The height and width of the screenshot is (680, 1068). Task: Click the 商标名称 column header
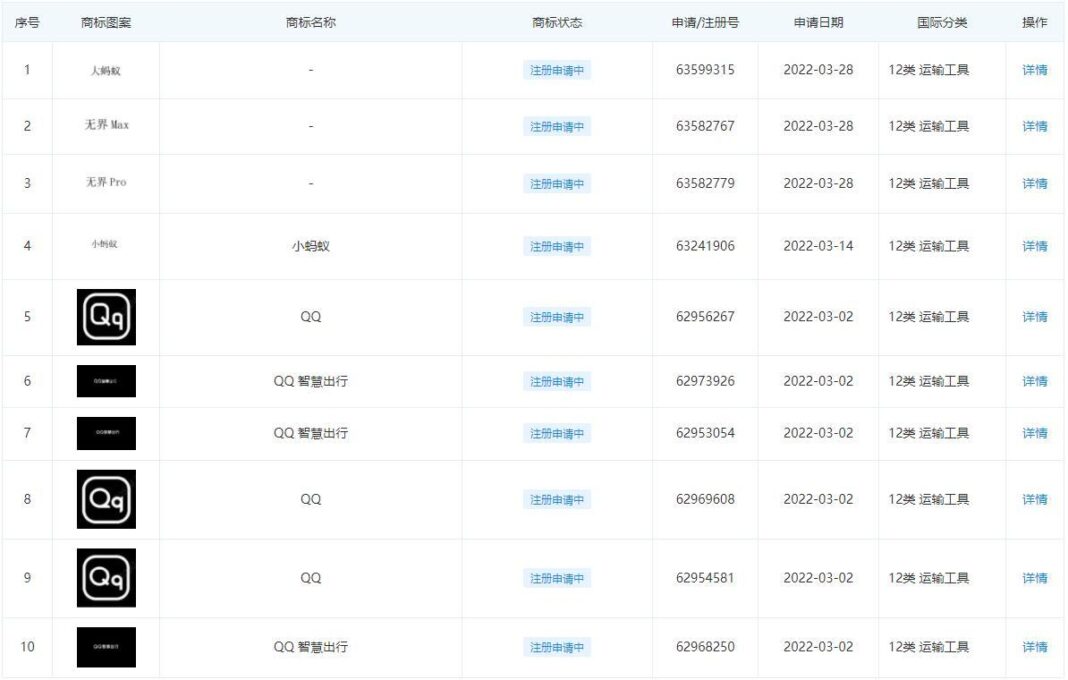pyautogui.click(x=310, y=22)
